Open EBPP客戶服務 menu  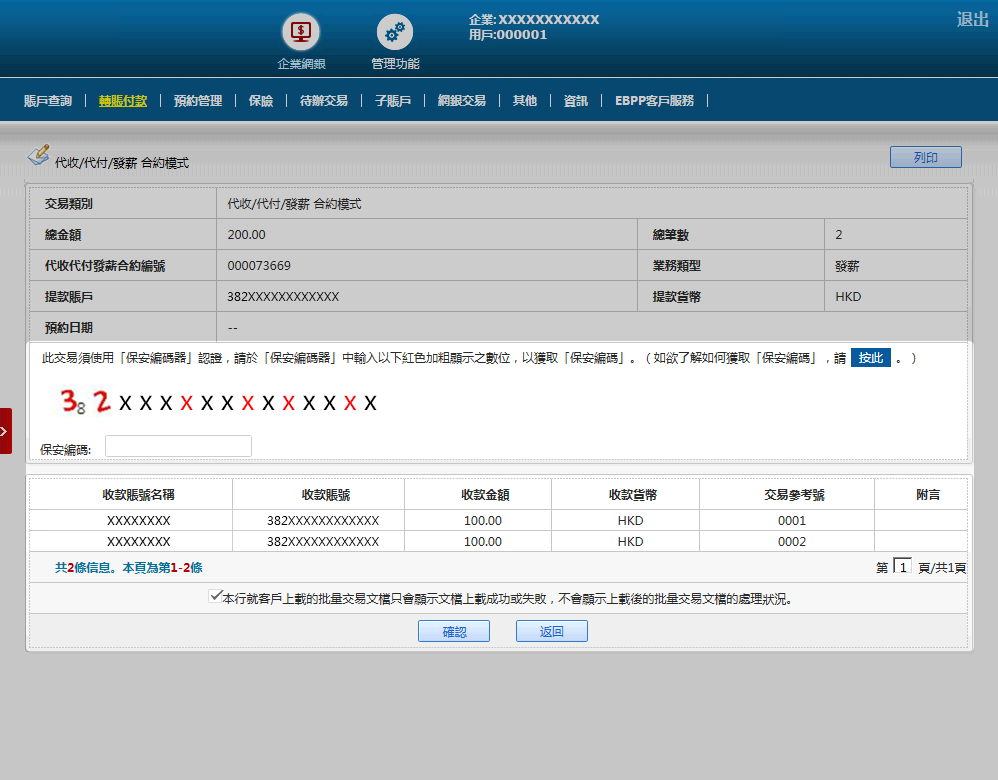[654, 101]
